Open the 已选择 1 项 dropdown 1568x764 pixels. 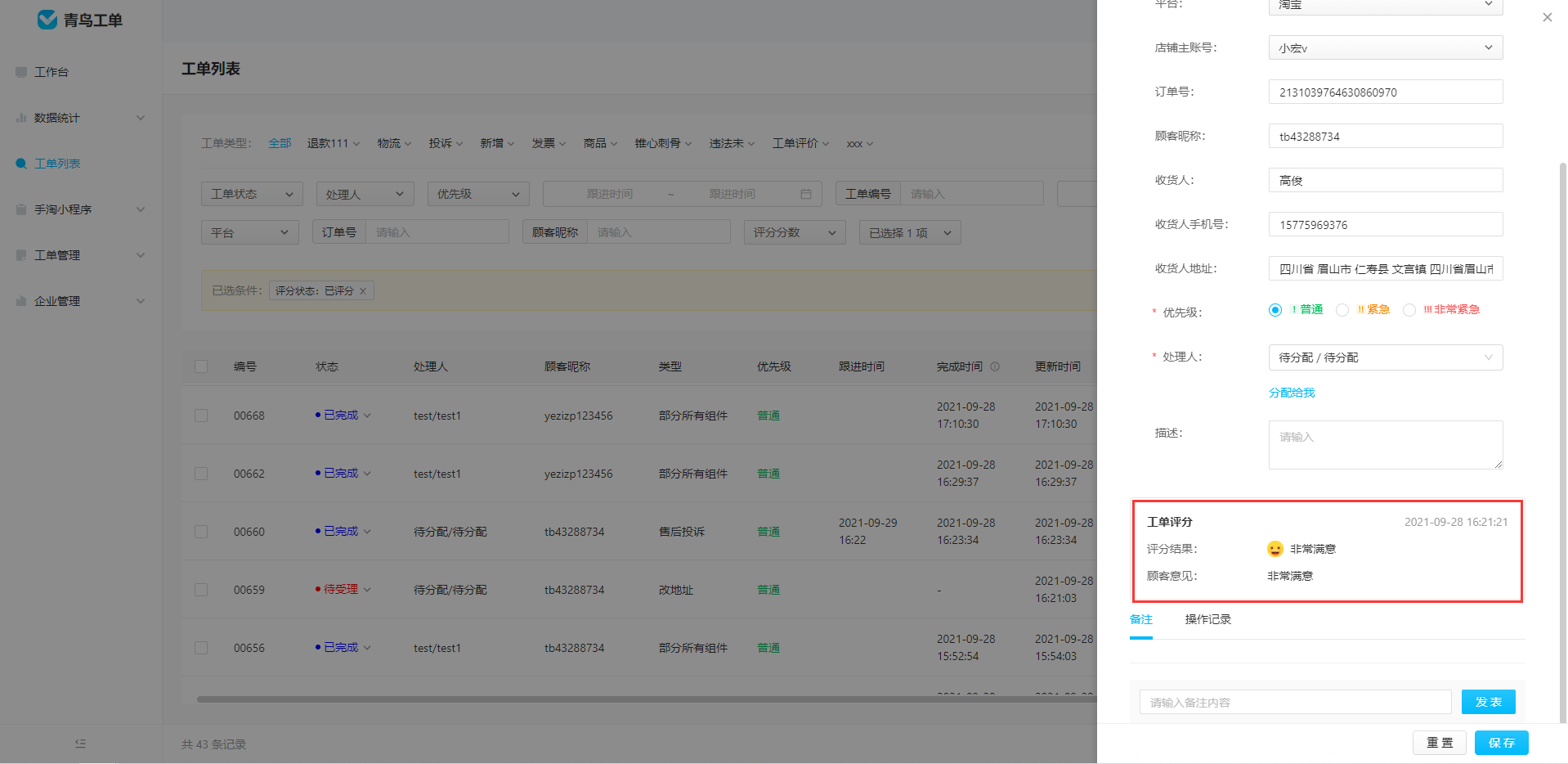pyautogui.click(x=910, y=232)
